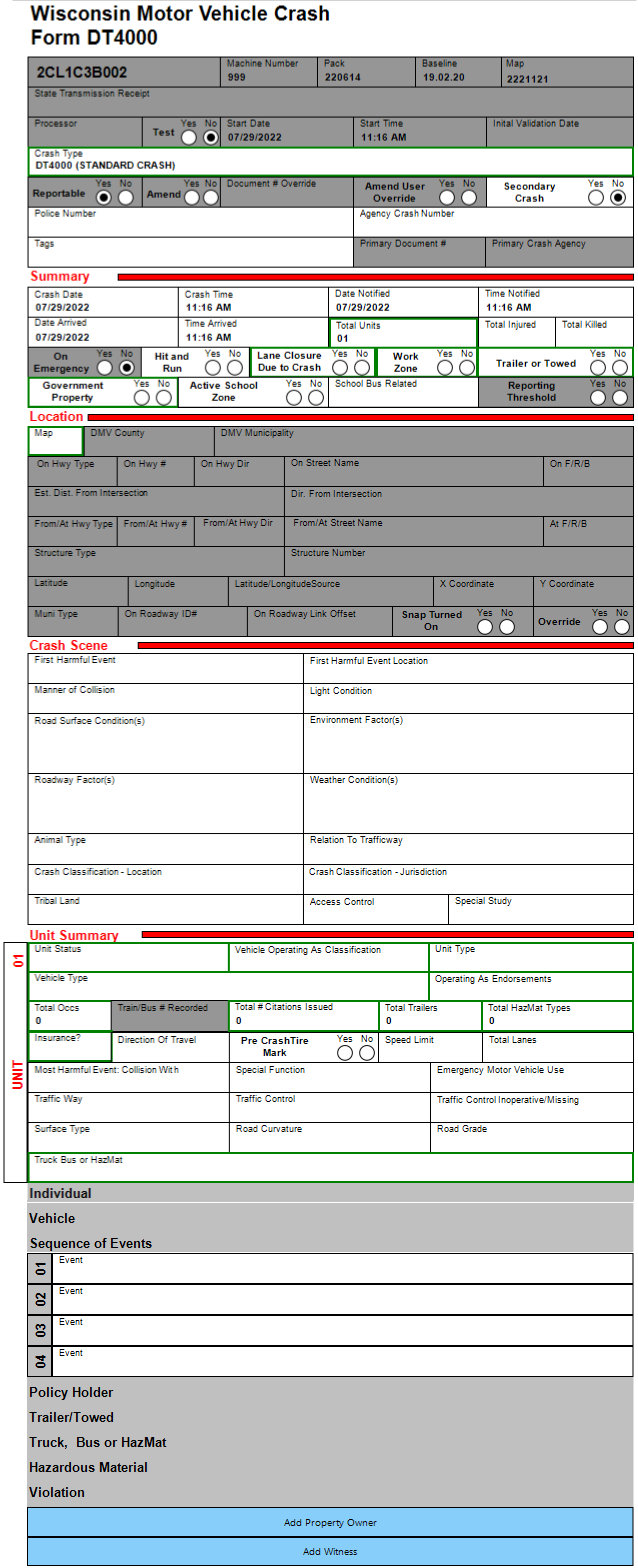The width and height of the screenshot is (638, 1568).
Task: Click the Map field in Location
Action: [x=56, y=441]
